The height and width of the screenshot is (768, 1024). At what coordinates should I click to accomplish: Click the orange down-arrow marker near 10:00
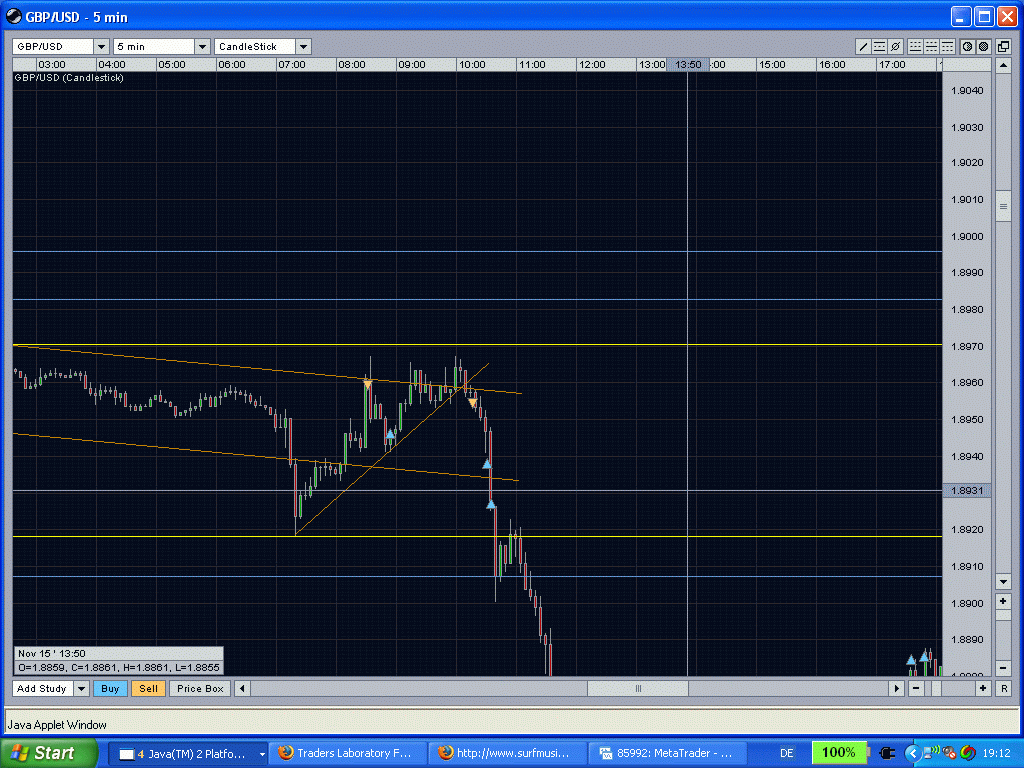pos(473,404)
